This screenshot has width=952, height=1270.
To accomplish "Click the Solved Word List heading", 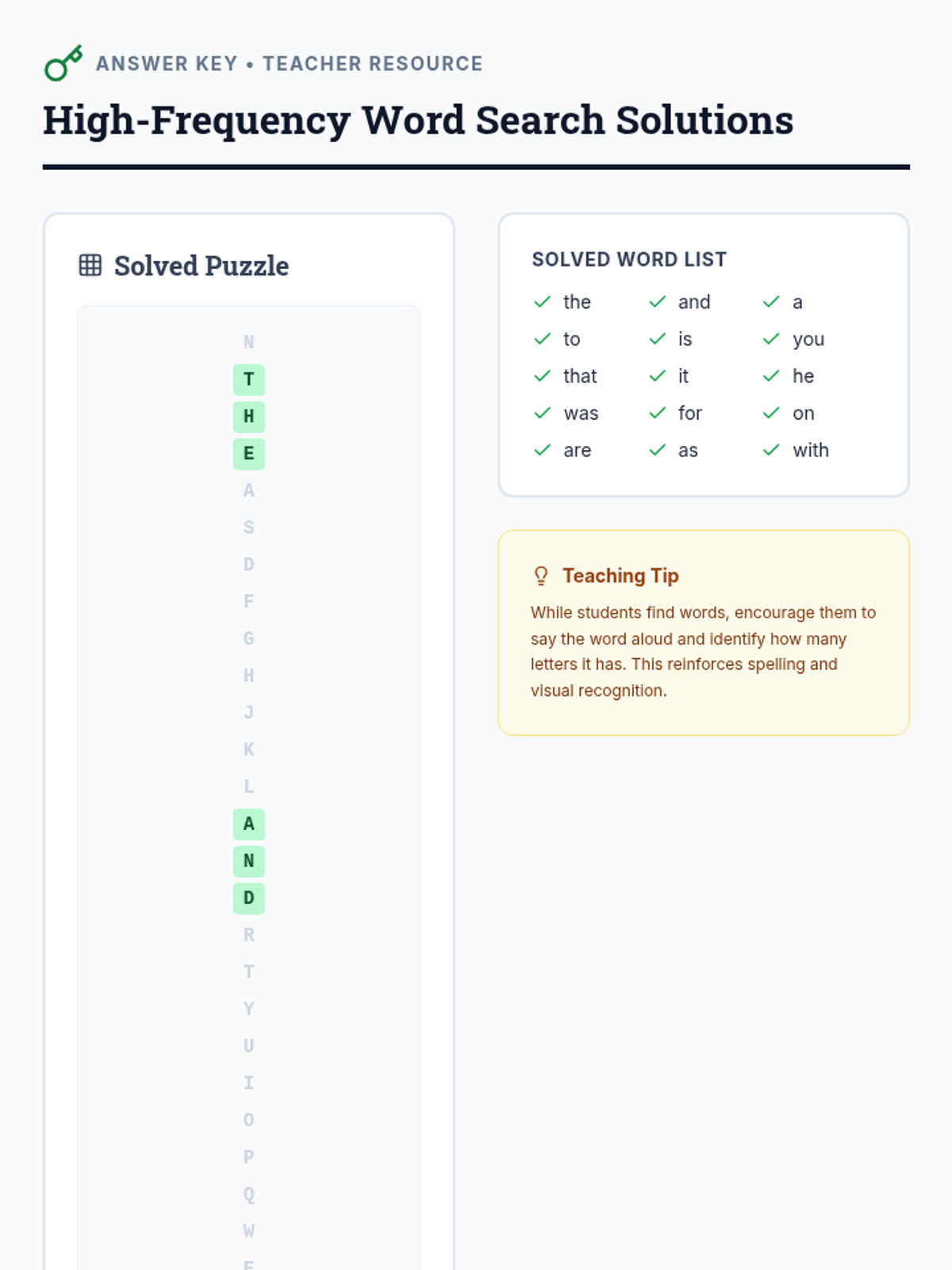I will (629, 260).
